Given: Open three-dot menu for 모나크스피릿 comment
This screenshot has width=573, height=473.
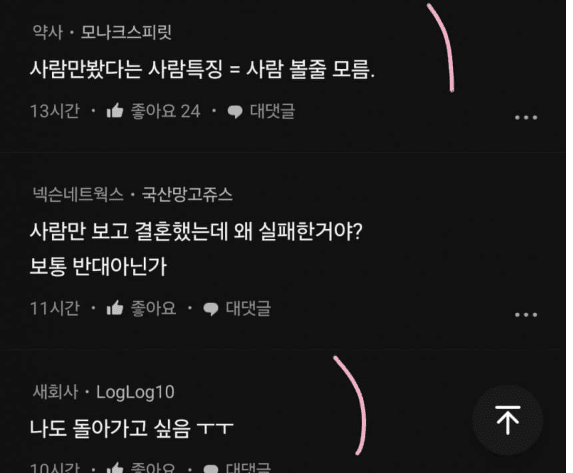Looking at the screenshot, I should click(526, 117).
